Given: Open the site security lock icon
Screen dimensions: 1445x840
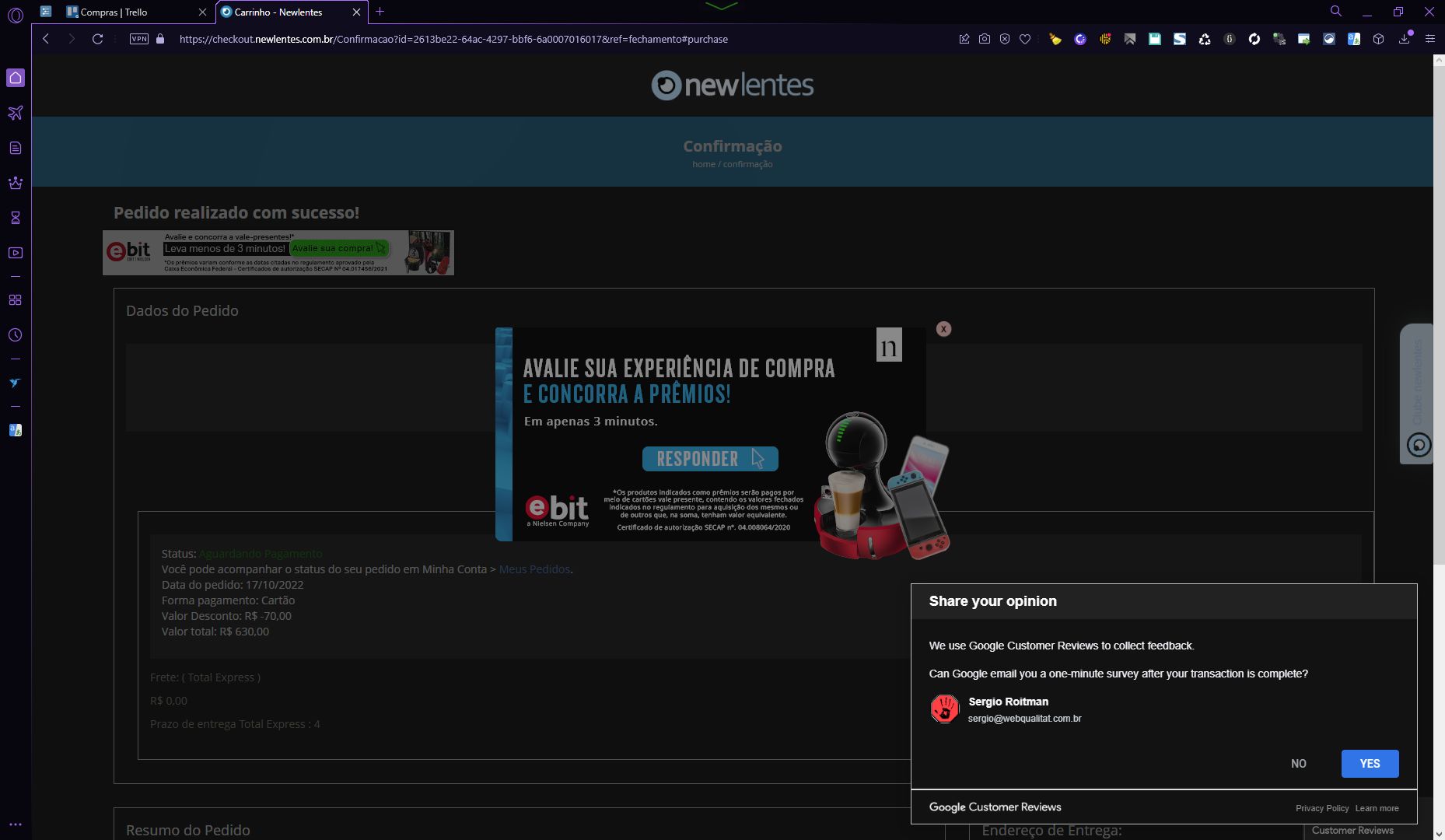Looking at the screenshot, I should pyautogui.click(x=160, y=39).
